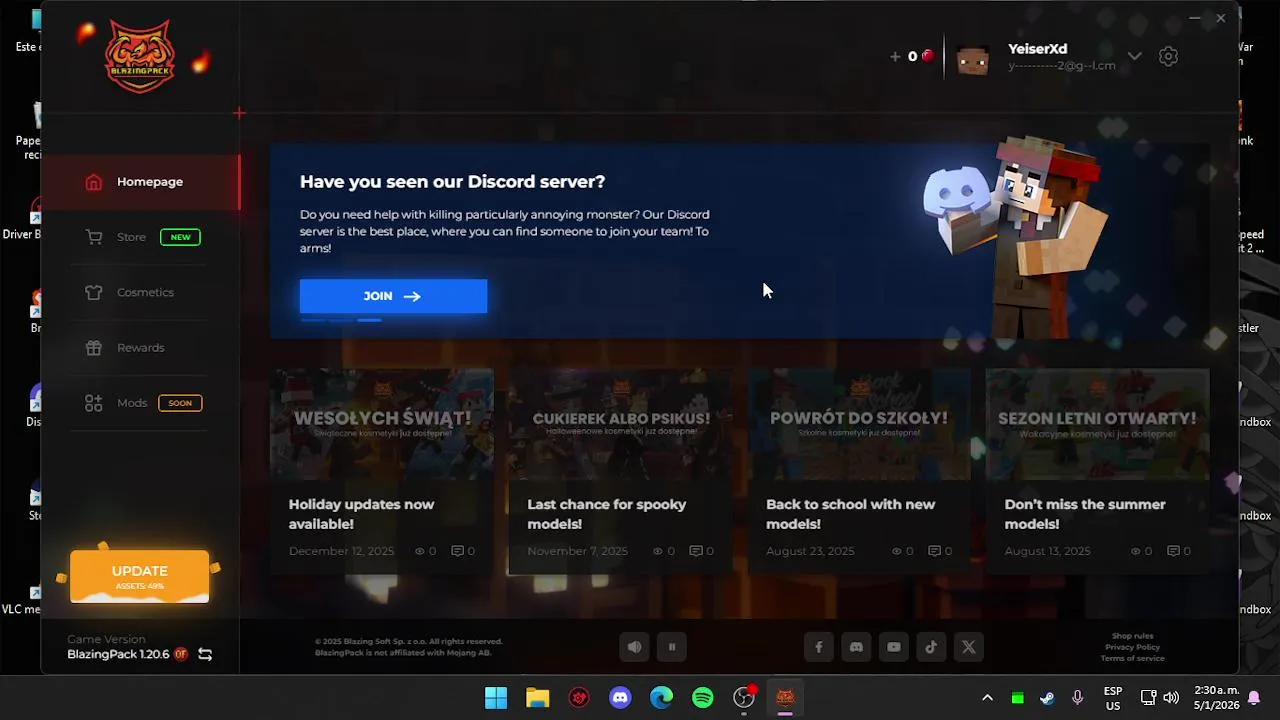Open the Holiday updates news card
The height and width of the screenshot is (720, 1280).
click(x=382, y=471)
